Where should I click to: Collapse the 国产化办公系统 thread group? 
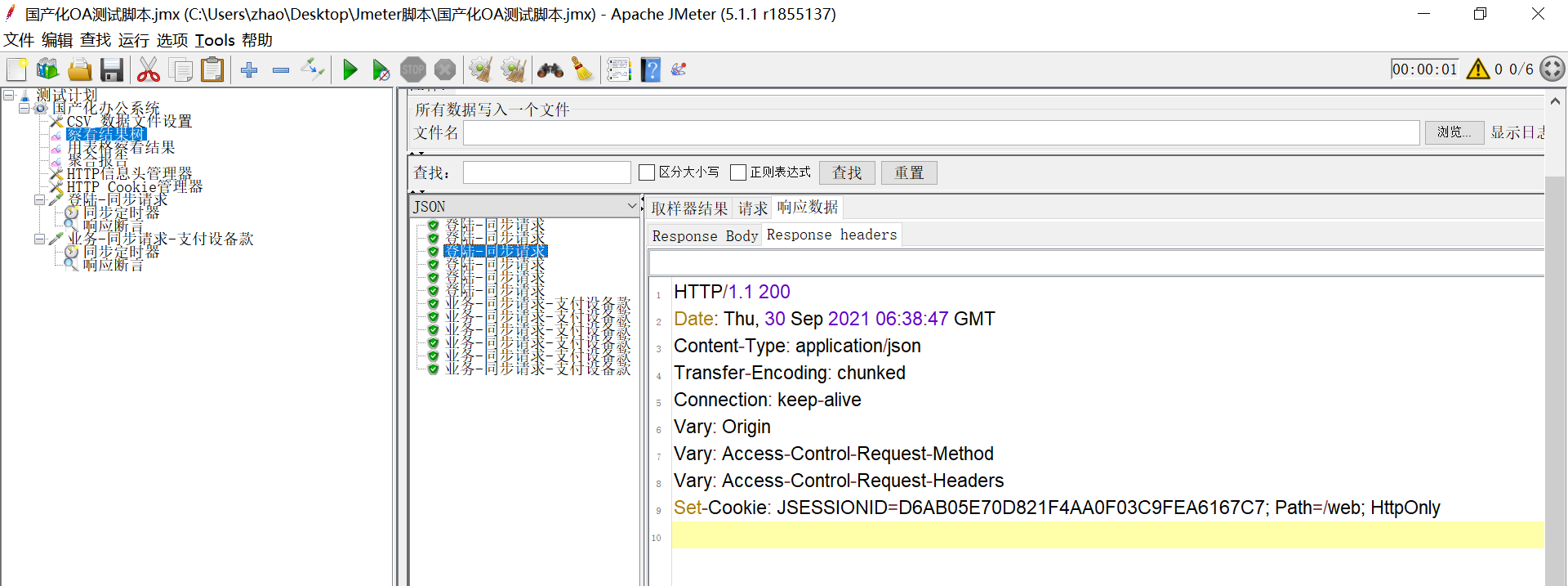24,108
